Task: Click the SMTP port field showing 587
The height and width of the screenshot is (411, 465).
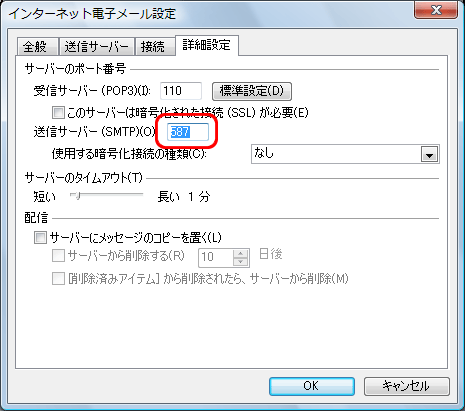Action: (x=188, y=132)
